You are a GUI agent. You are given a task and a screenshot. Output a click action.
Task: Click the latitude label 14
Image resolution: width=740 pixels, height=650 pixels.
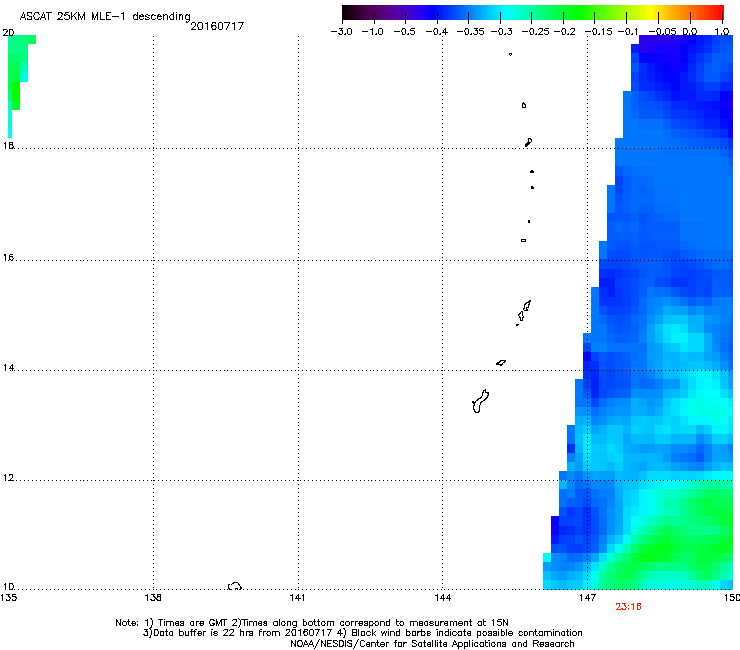pyautogui.click(x=8, y=368)
